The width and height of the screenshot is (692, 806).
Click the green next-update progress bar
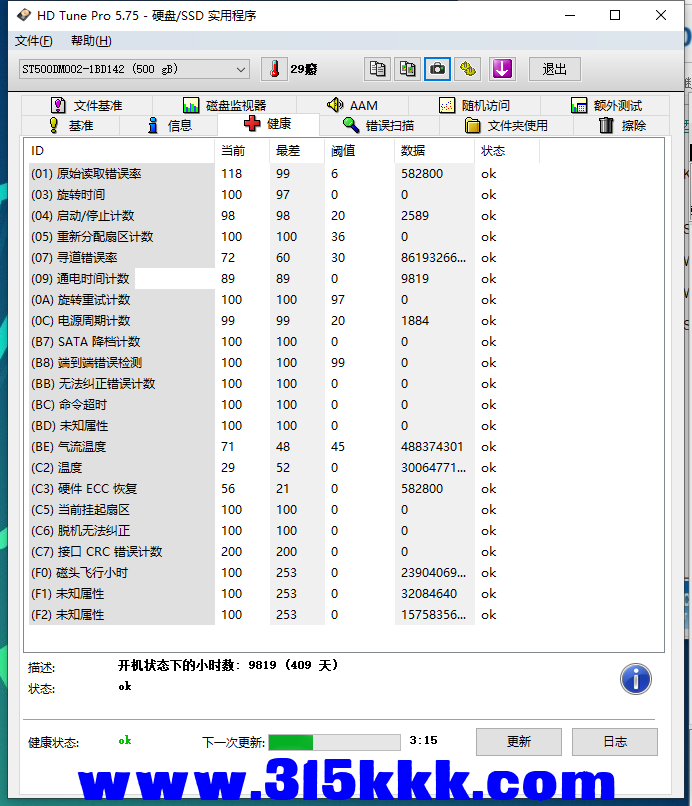click(x=335, y=742)
